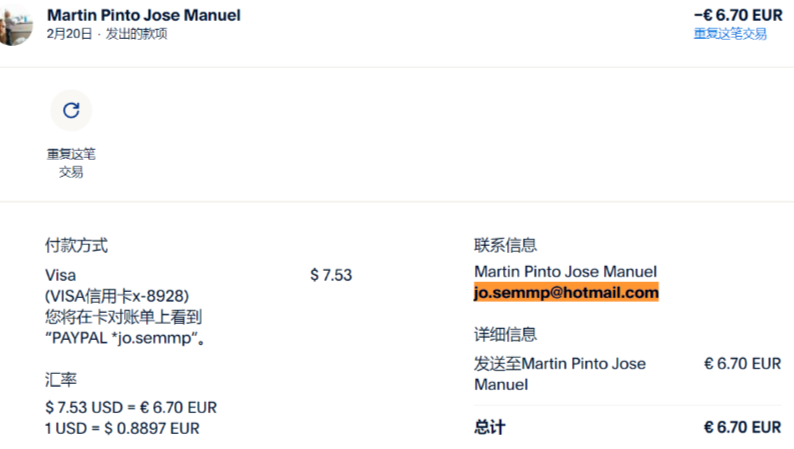The width and height of the screenshot is (794, 449).
Task: Click the 重复这笔交易 label below the icon
Action: pyautogui.click(x=71, y=163)
